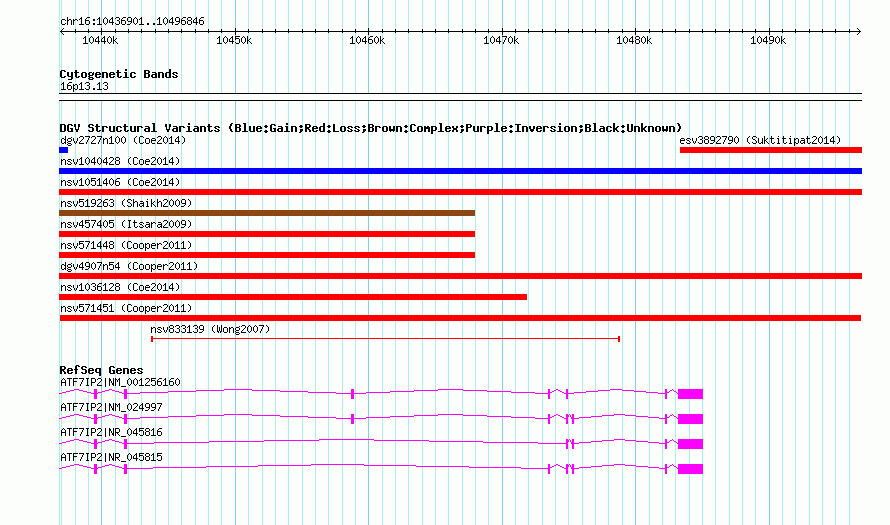Open the esv3892790 (Suktitipat2014) label

760,140
